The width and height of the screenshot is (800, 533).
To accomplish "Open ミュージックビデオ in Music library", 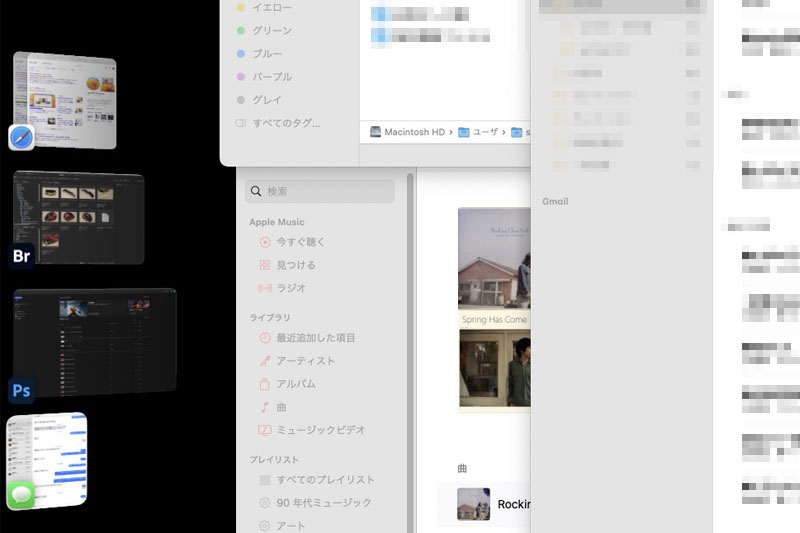I will pos(312,430).
